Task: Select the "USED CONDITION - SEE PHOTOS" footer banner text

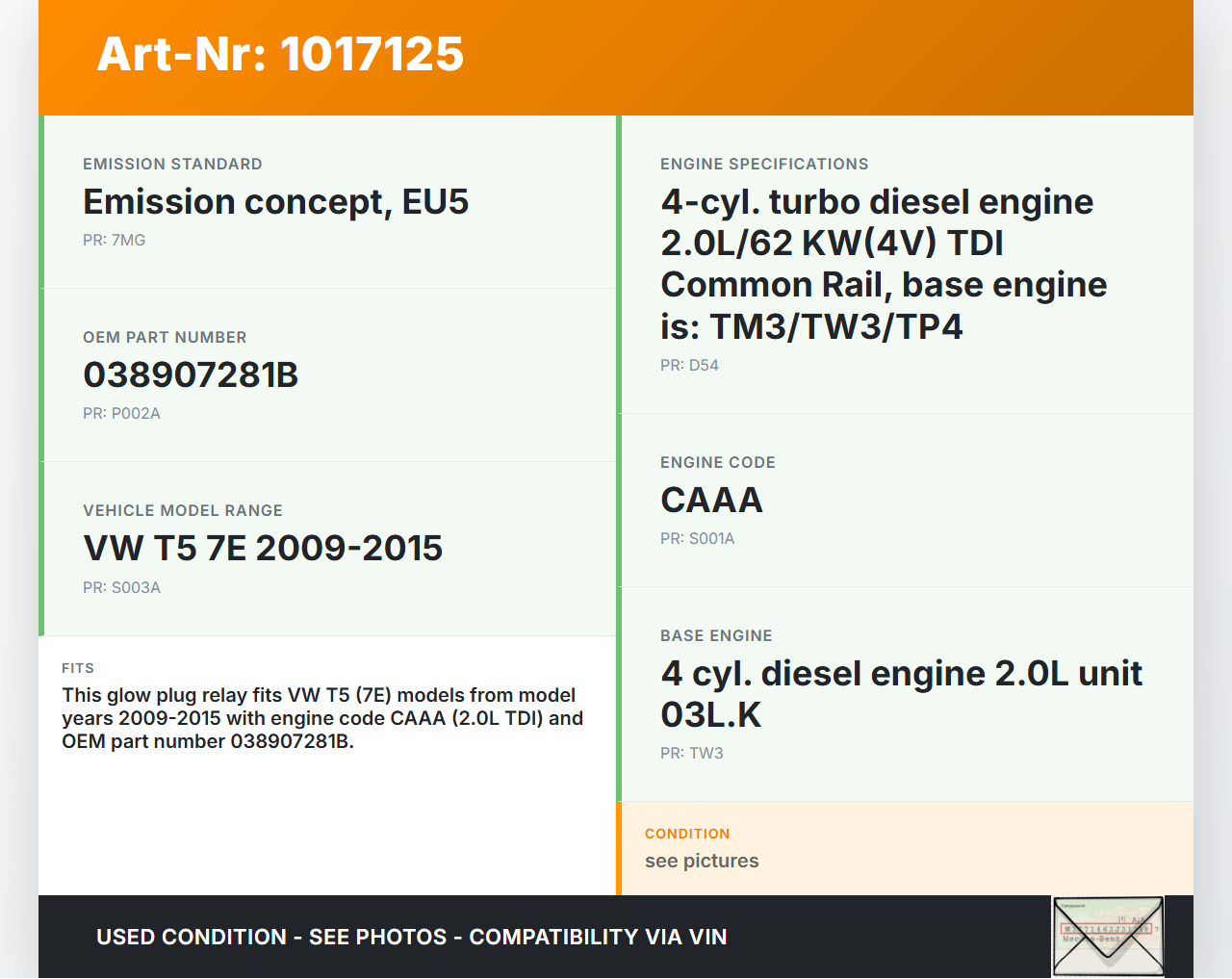Action: click(x=412, y=937)
